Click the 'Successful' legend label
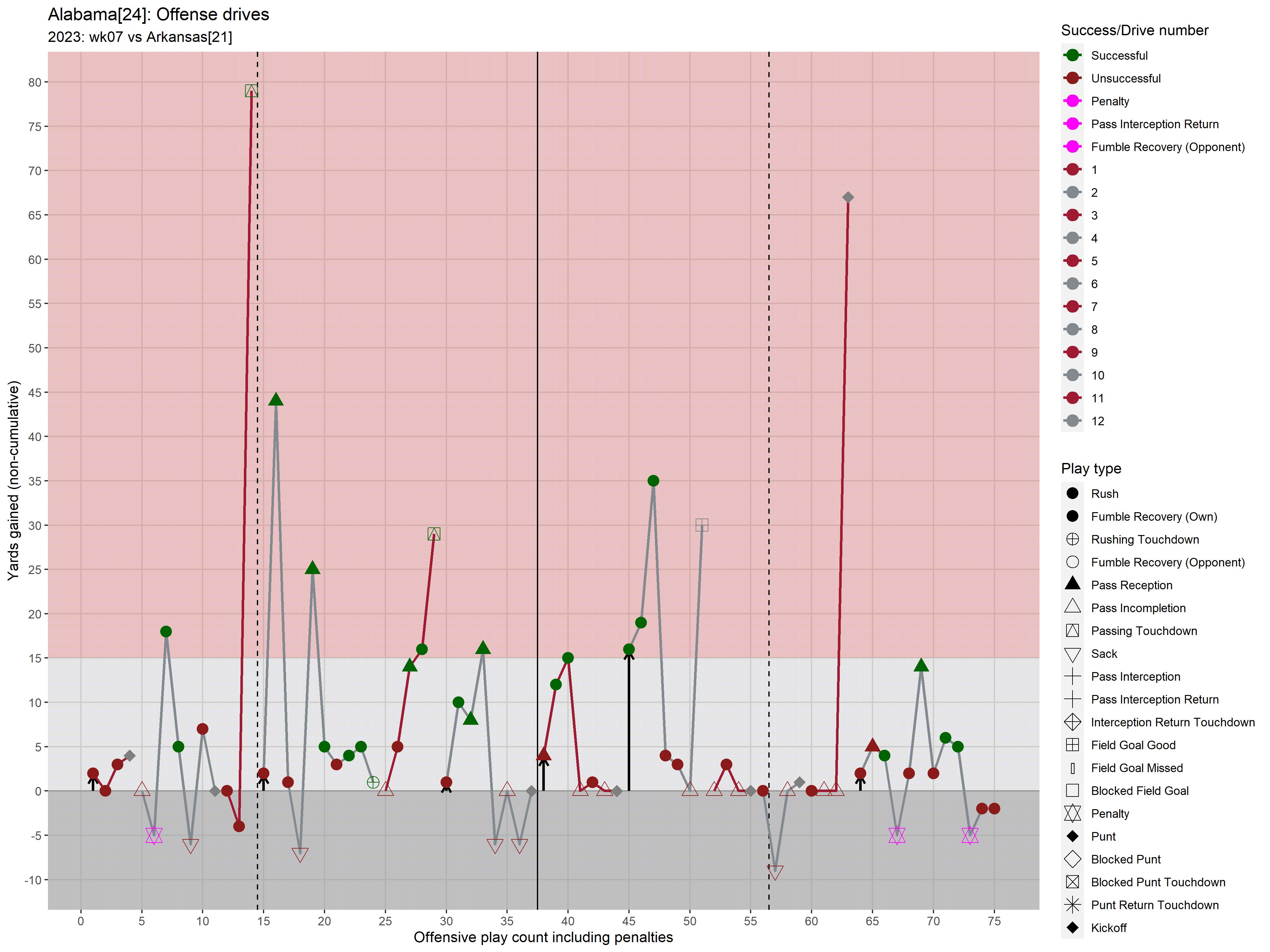The image size is (1270, 952). 1119,56
